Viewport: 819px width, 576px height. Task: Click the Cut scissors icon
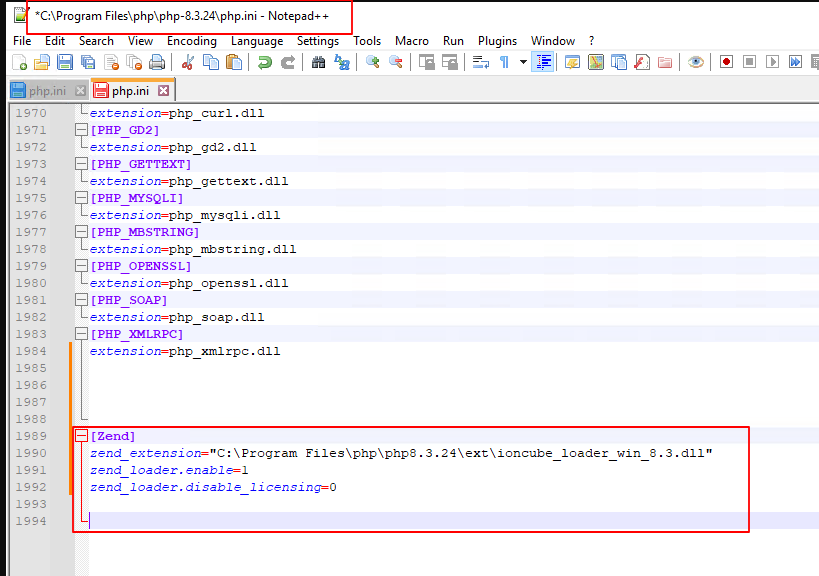pyautogui.click(x=187, y=62)
